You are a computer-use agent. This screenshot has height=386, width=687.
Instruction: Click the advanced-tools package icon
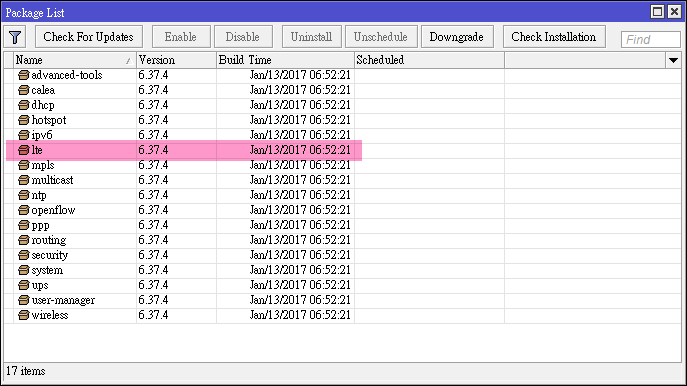(x=24, y=75)
